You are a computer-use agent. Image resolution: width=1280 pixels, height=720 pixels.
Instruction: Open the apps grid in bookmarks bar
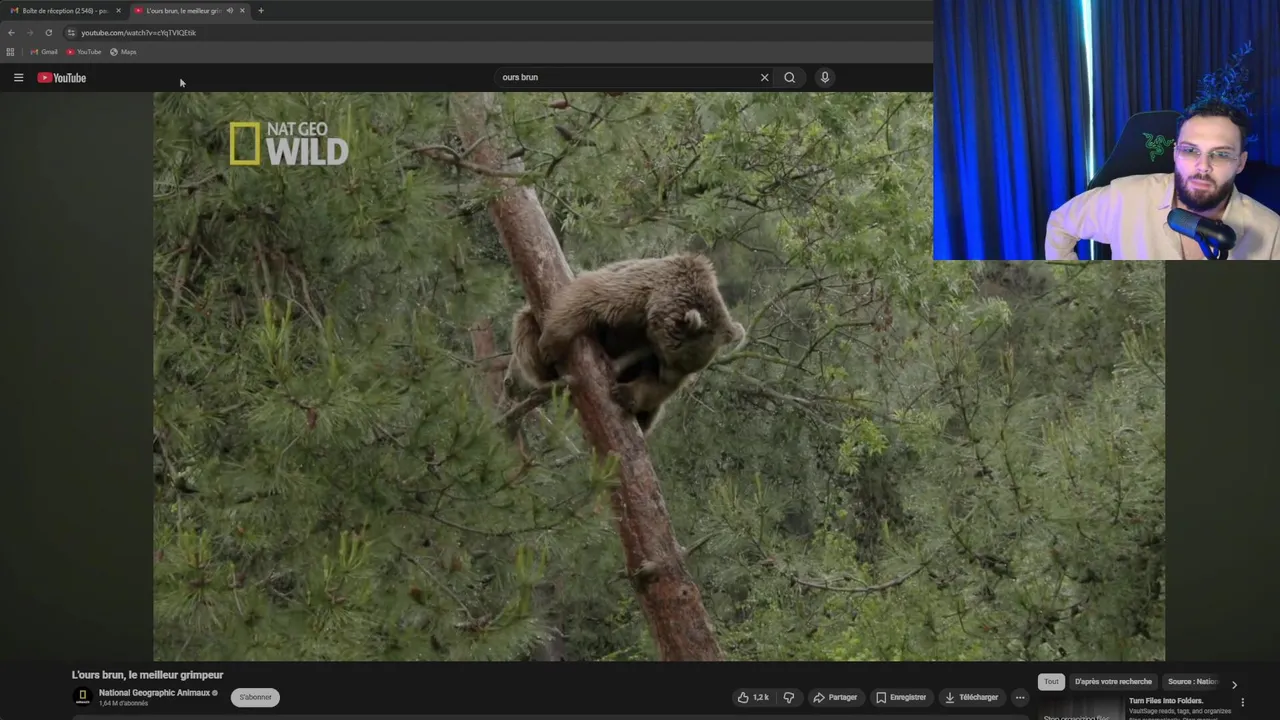point(11,52)
